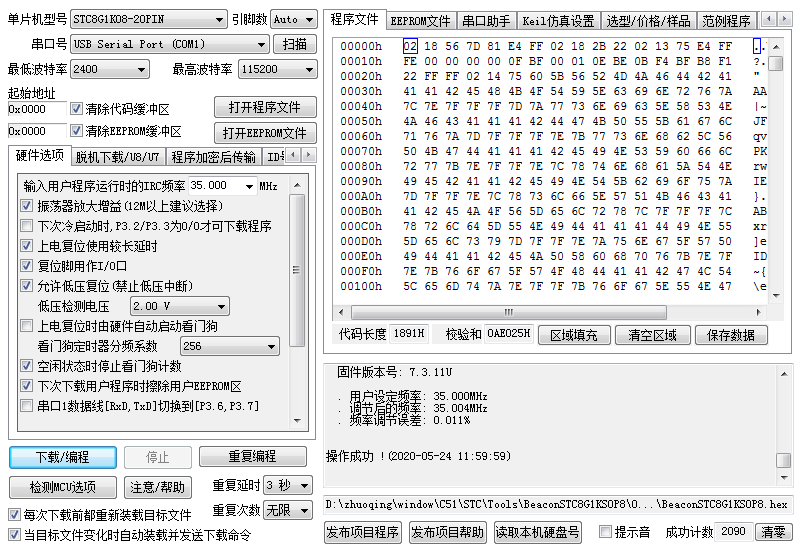Screen dimensions: 796x549
Task: Click the 打开EEPROM文件 button
Action: [265, 133]
